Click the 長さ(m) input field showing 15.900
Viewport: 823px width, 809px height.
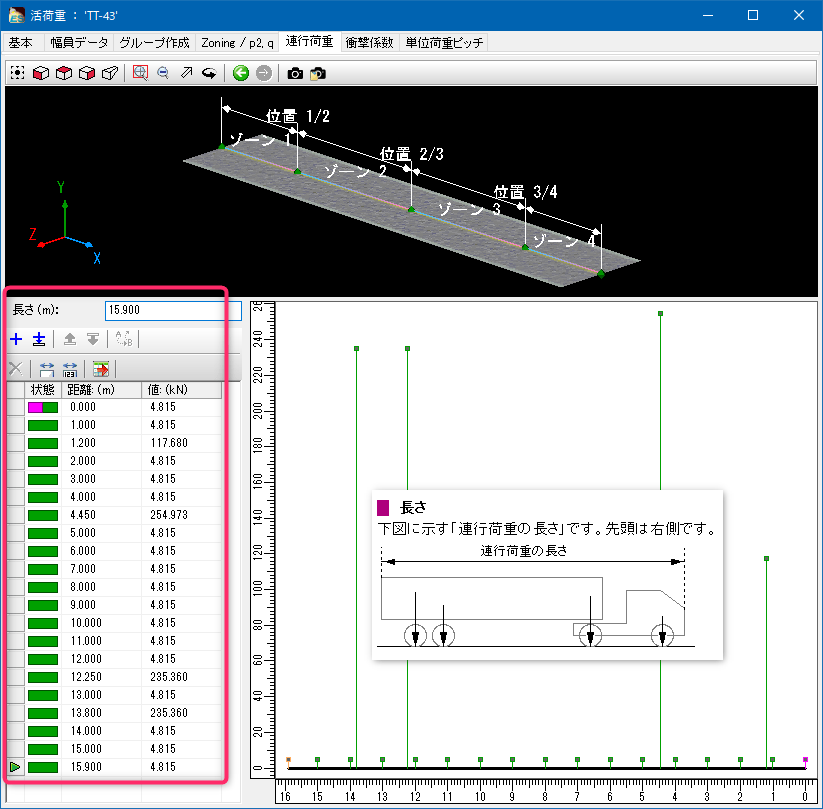click(172, 310)
